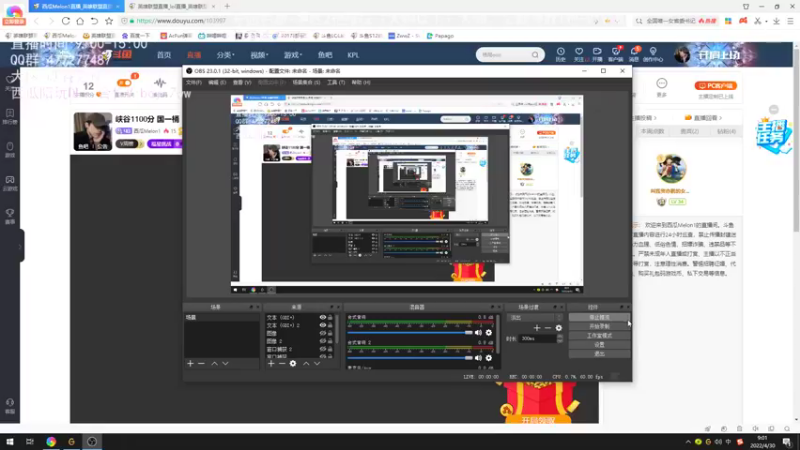Open OBS Tools menu
Screen dimensions: 800x450
[336, 82]
